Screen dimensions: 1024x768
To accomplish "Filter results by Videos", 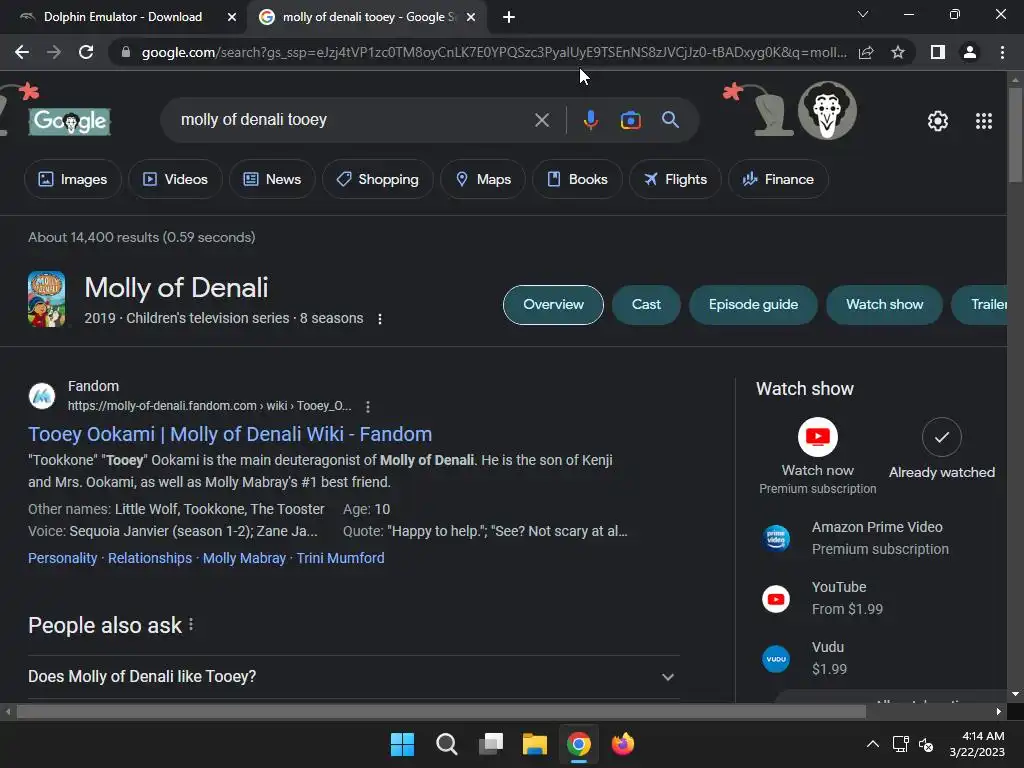I will pos(175,179).
